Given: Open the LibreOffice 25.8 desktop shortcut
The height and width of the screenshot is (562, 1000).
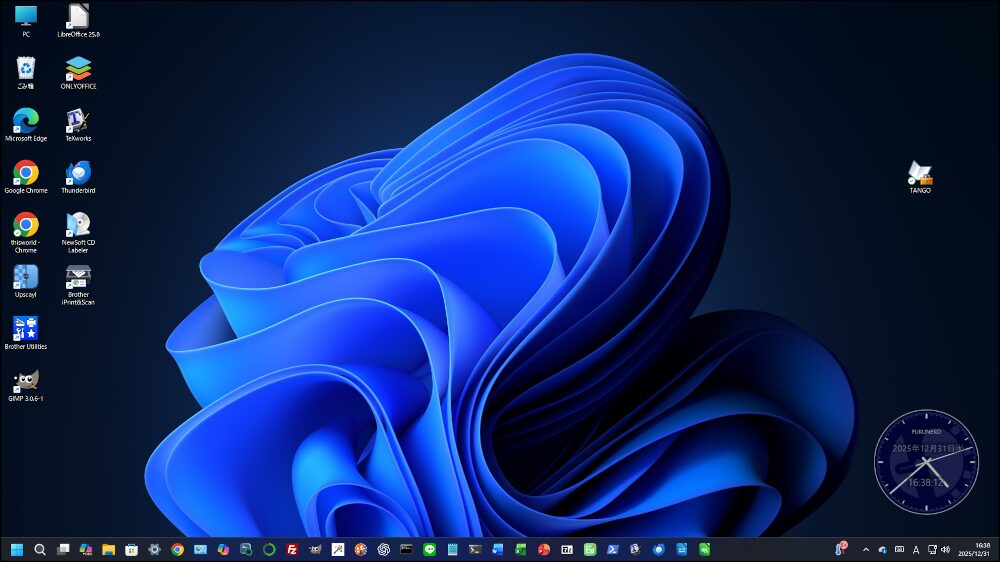Looking at the screenshot, I should [x=78, y=17].
